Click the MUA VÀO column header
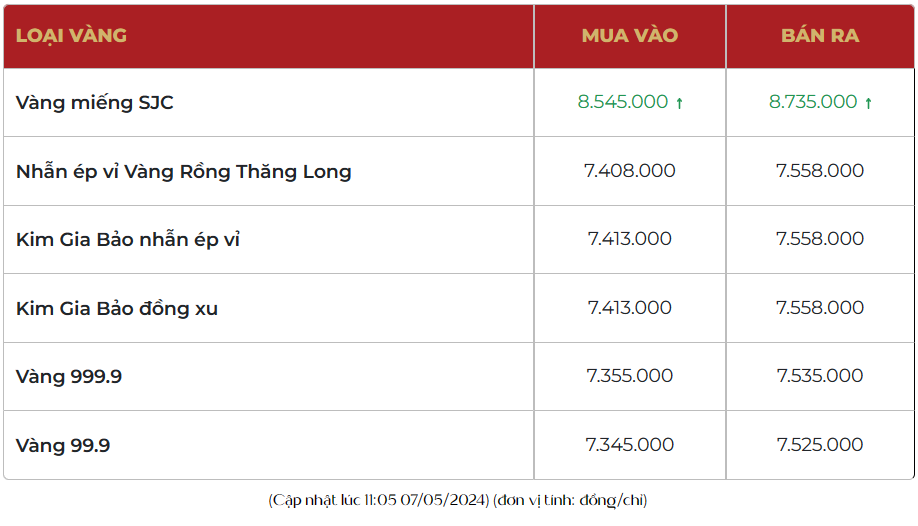Image resolution: width=918 pixels, height=526 pixels. point(630,36)
